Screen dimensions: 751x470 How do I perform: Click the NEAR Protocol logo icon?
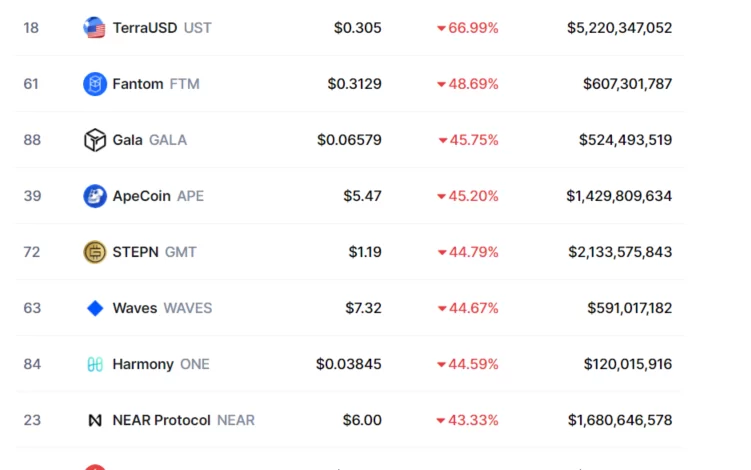pos(95,420)
